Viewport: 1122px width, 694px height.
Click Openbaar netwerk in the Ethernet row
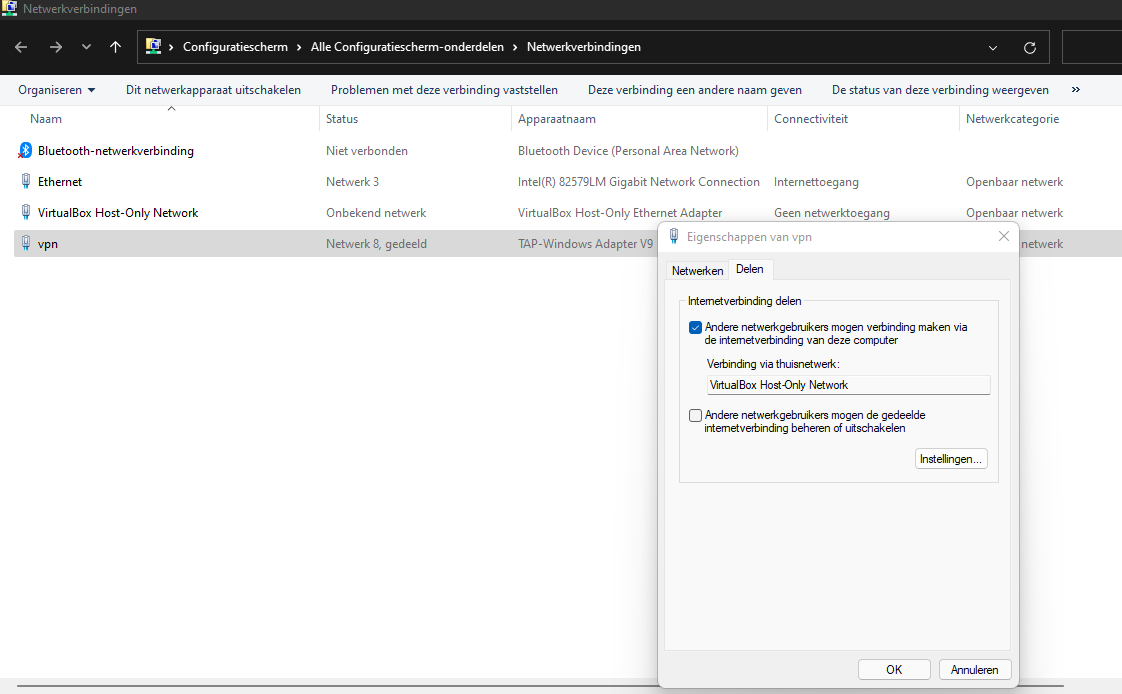1015,182
